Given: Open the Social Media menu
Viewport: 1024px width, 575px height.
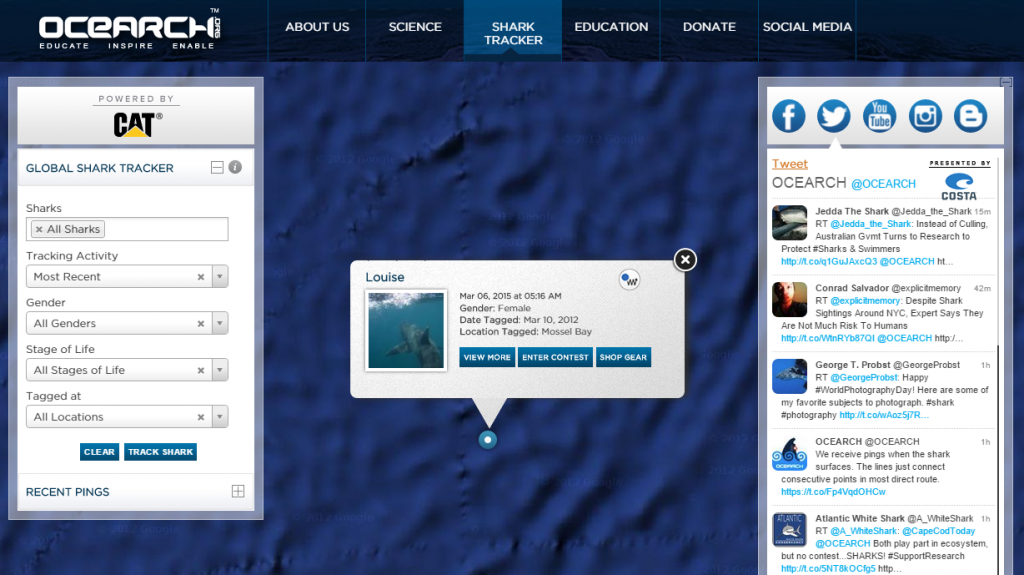Looking at the screenshot, I should [x=807, y=27].
